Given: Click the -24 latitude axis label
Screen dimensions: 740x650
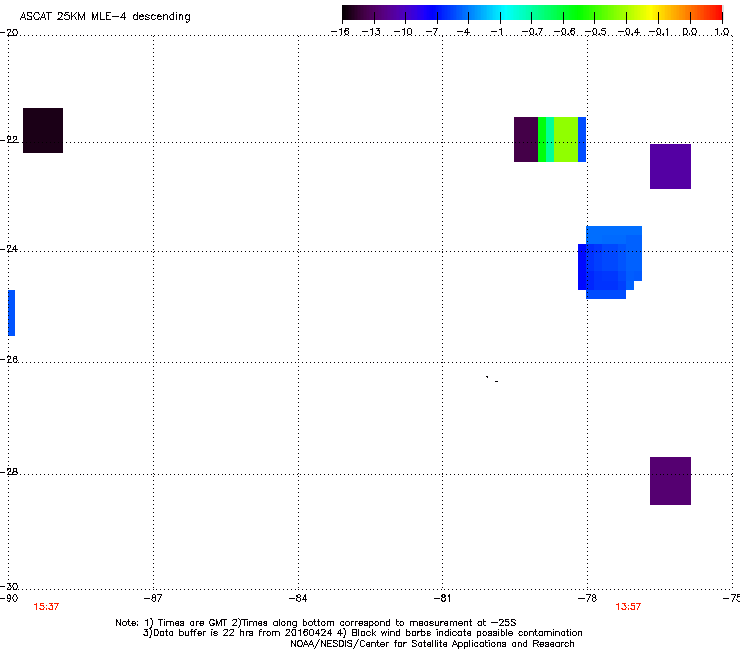Looking at the screenshot, I should click(x=9, y=248).
